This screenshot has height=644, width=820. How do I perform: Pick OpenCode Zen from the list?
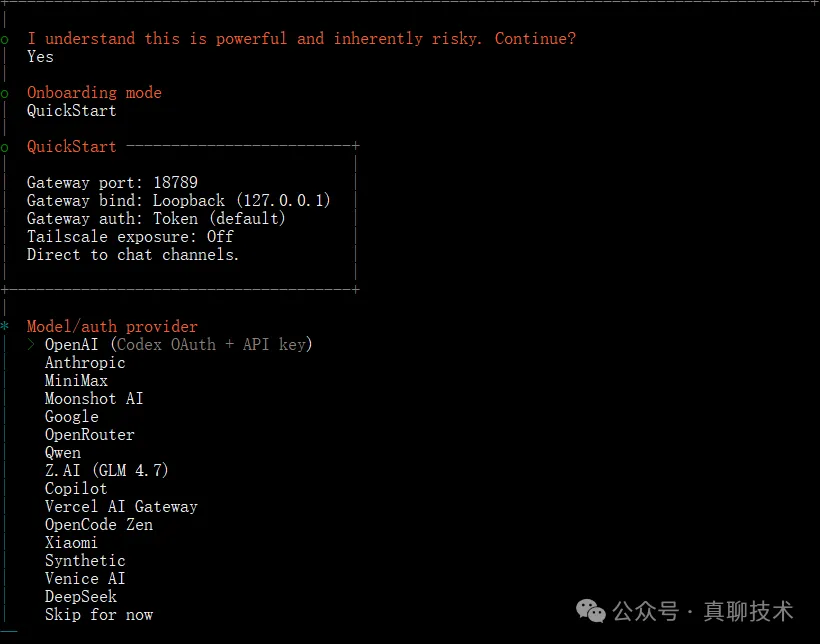pos(98,525)
